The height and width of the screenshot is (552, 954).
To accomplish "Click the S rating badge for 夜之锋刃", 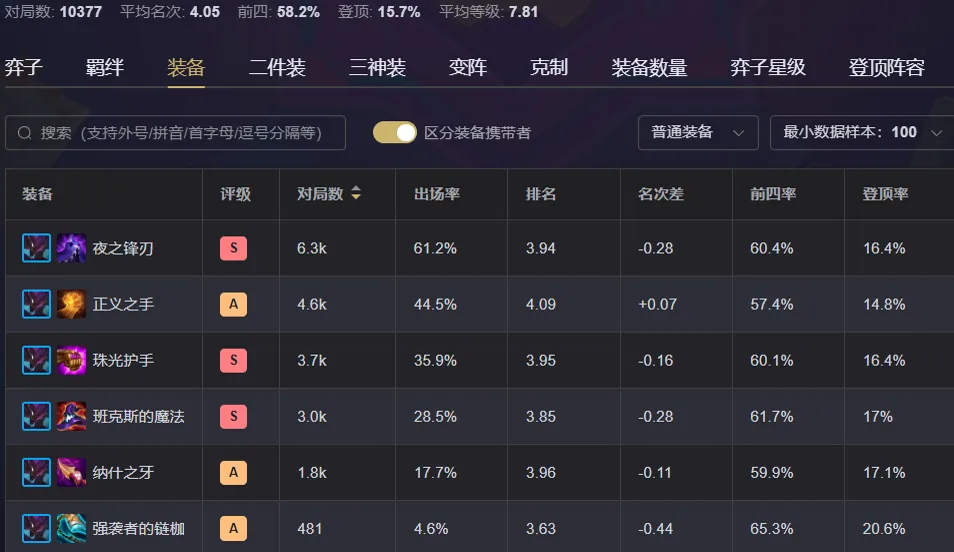I will (234, 248).
